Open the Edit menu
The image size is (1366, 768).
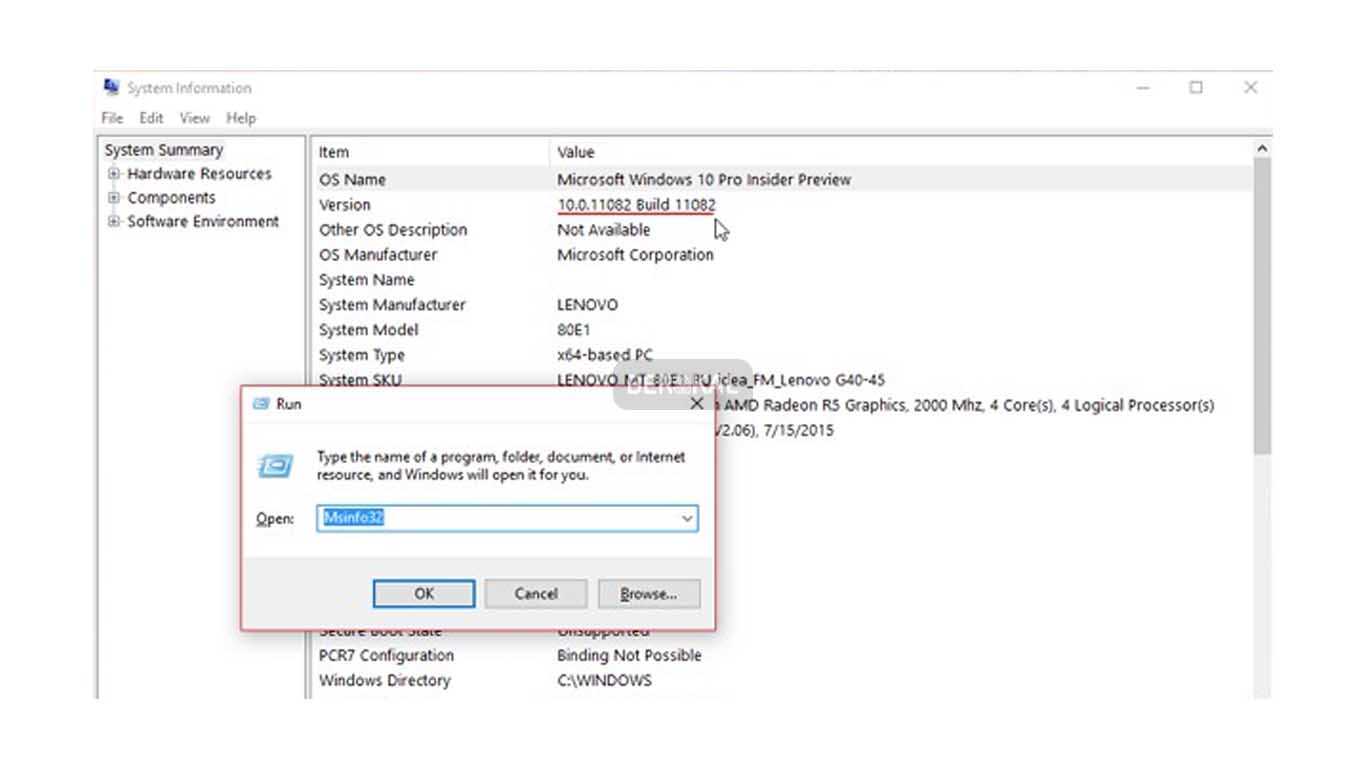(151, 118)
